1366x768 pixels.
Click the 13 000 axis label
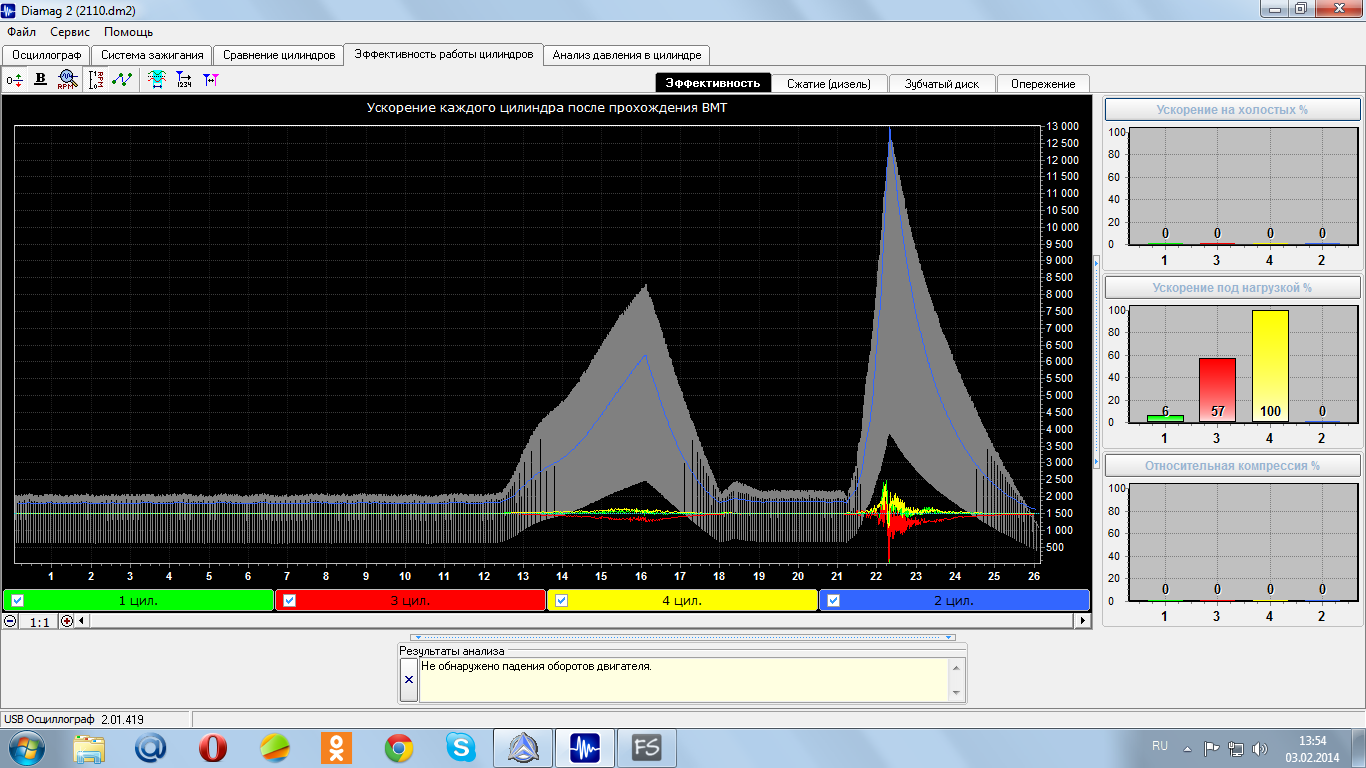(x=1061, y=127)
